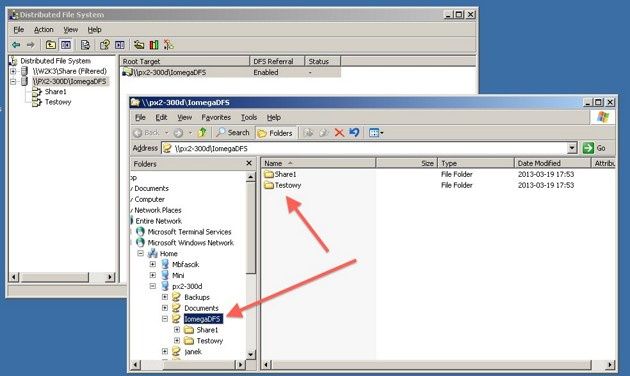The image size is (630, 376).
Task: Collapse the IomegaDFS node in Folders tree
Action: (x=165, y=319)
